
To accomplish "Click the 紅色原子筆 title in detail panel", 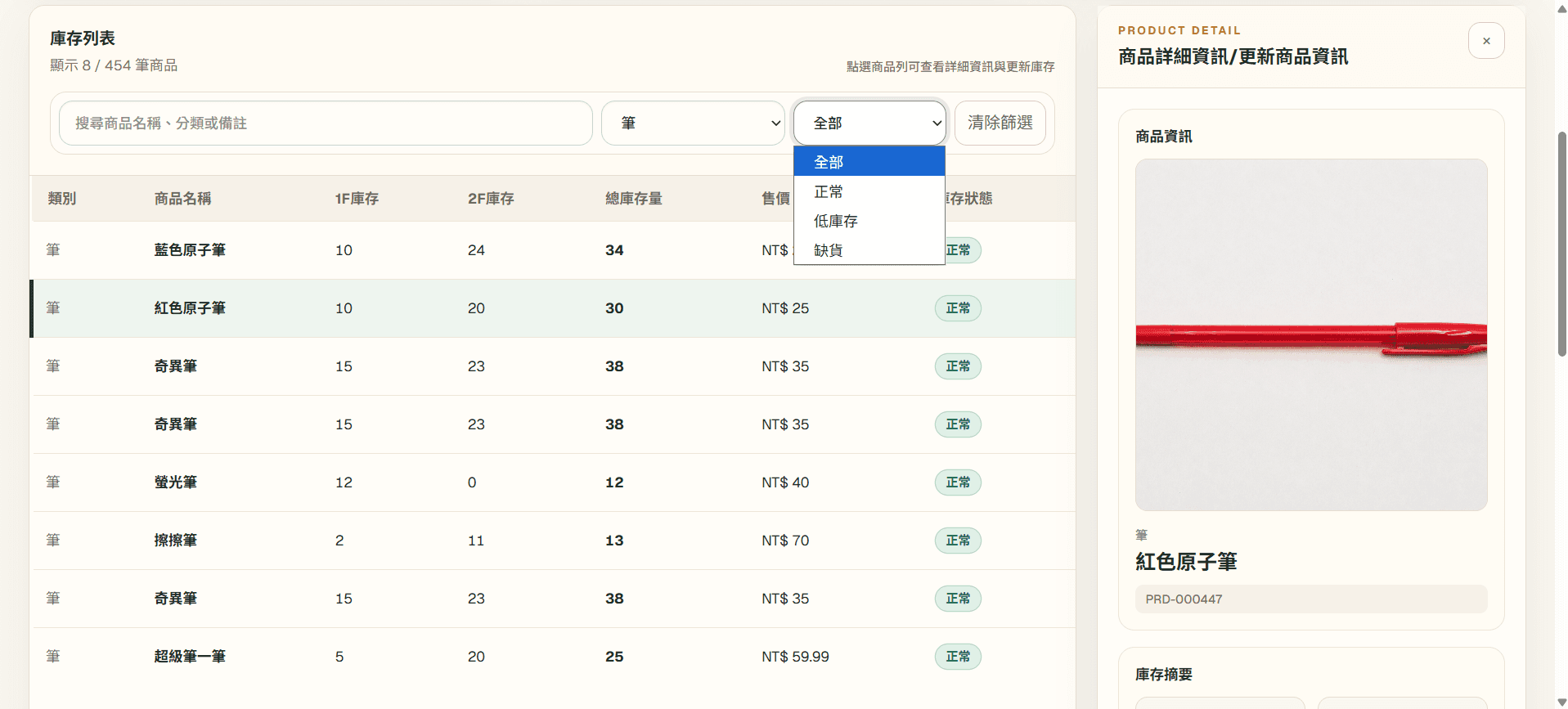I will point(1186,562).
